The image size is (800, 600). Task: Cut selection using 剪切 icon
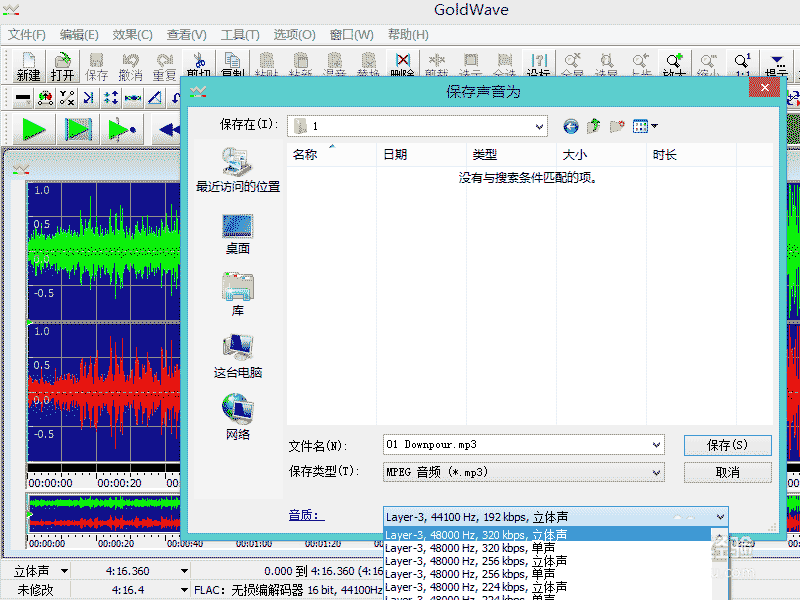199,65
